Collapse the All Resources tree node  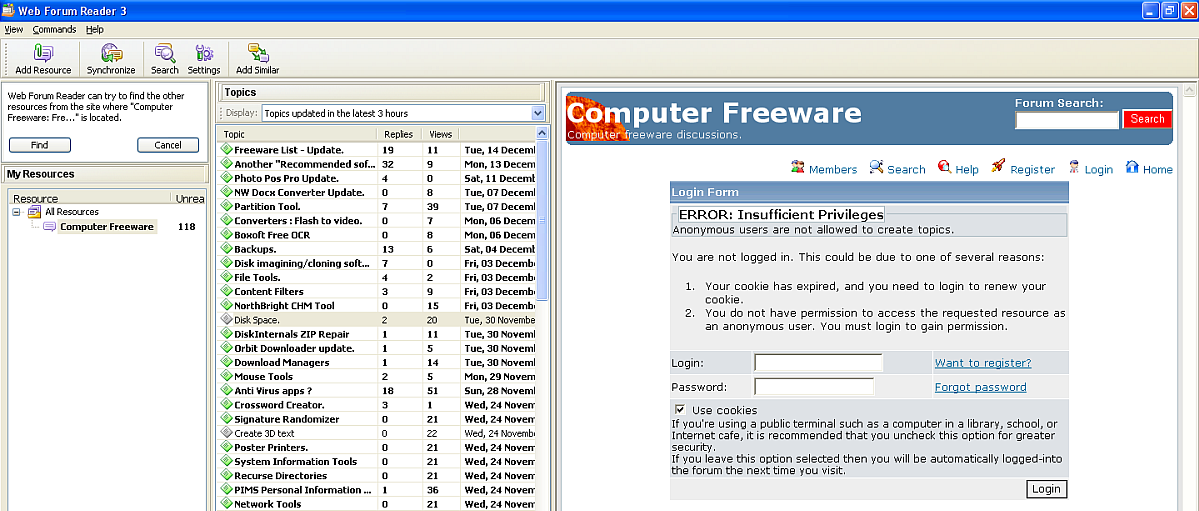[x=17, y=212]
